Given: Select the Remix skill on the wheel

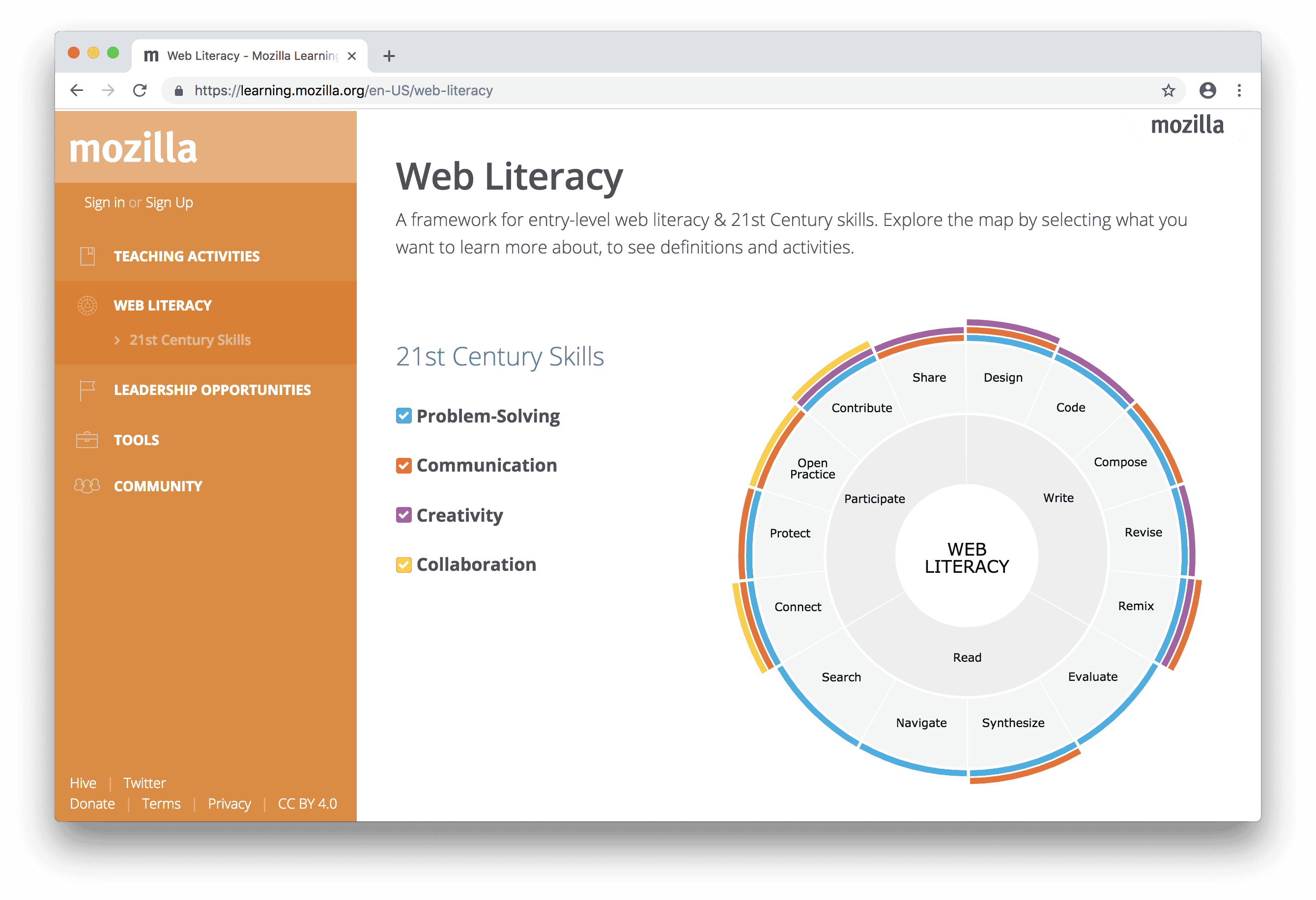Looking at the screenshot, I should pos(1136,606).
